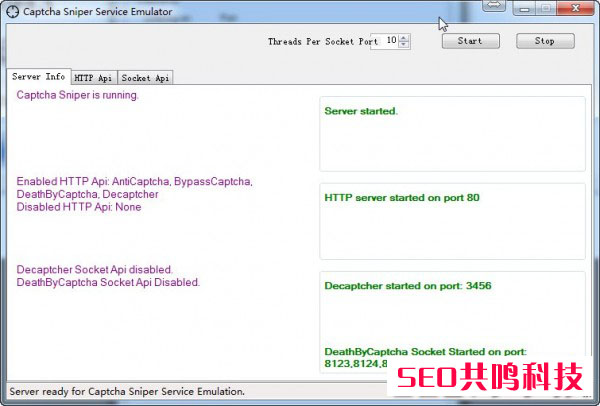Click the Stop button
The image size is (600, 406).
coord(545,41)
